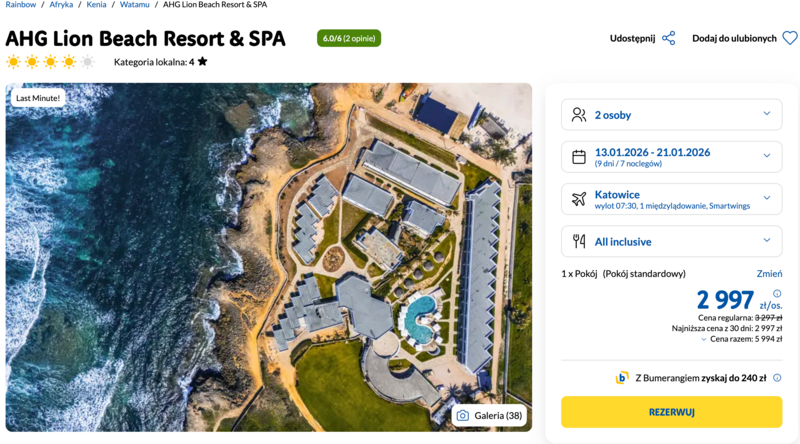The image size is (800, 444).
Task: Expand the Katowice departure airport dropdown
Action: click(x=671, y=198)
